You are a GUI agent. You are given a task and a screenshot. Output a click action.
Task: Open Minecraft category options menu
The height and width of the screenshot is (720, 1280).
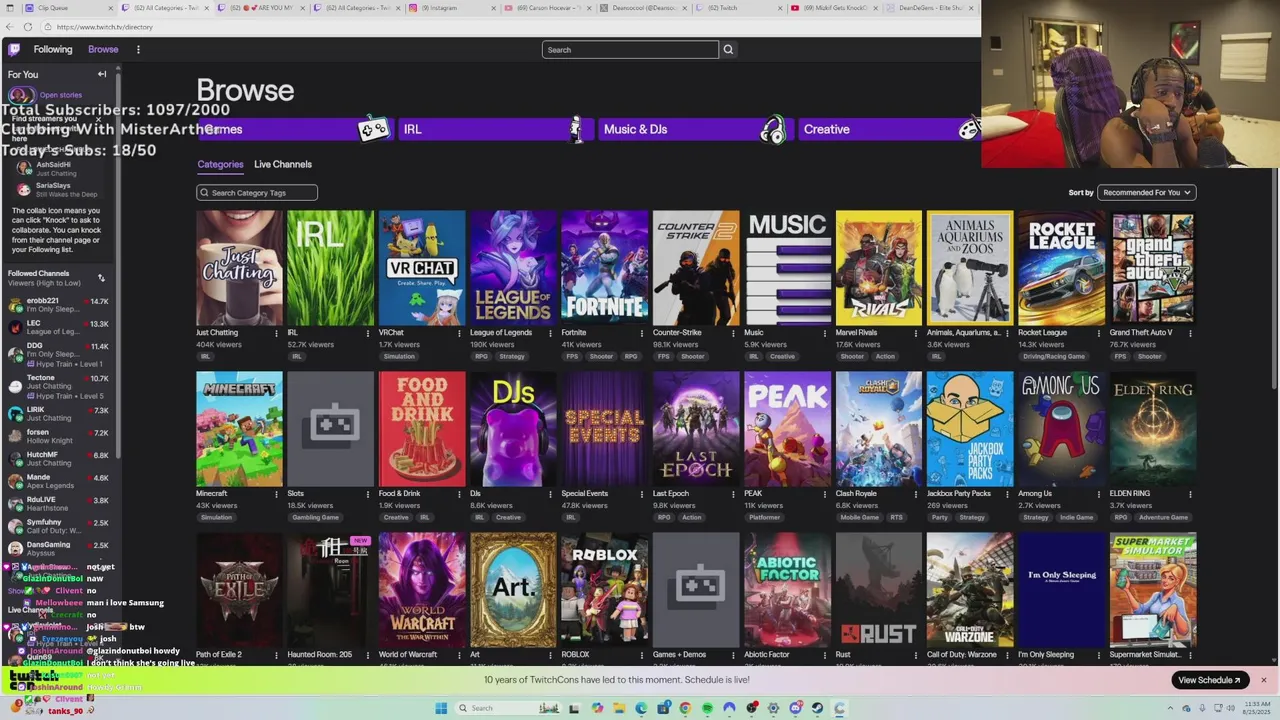click(x=277, y=494)
